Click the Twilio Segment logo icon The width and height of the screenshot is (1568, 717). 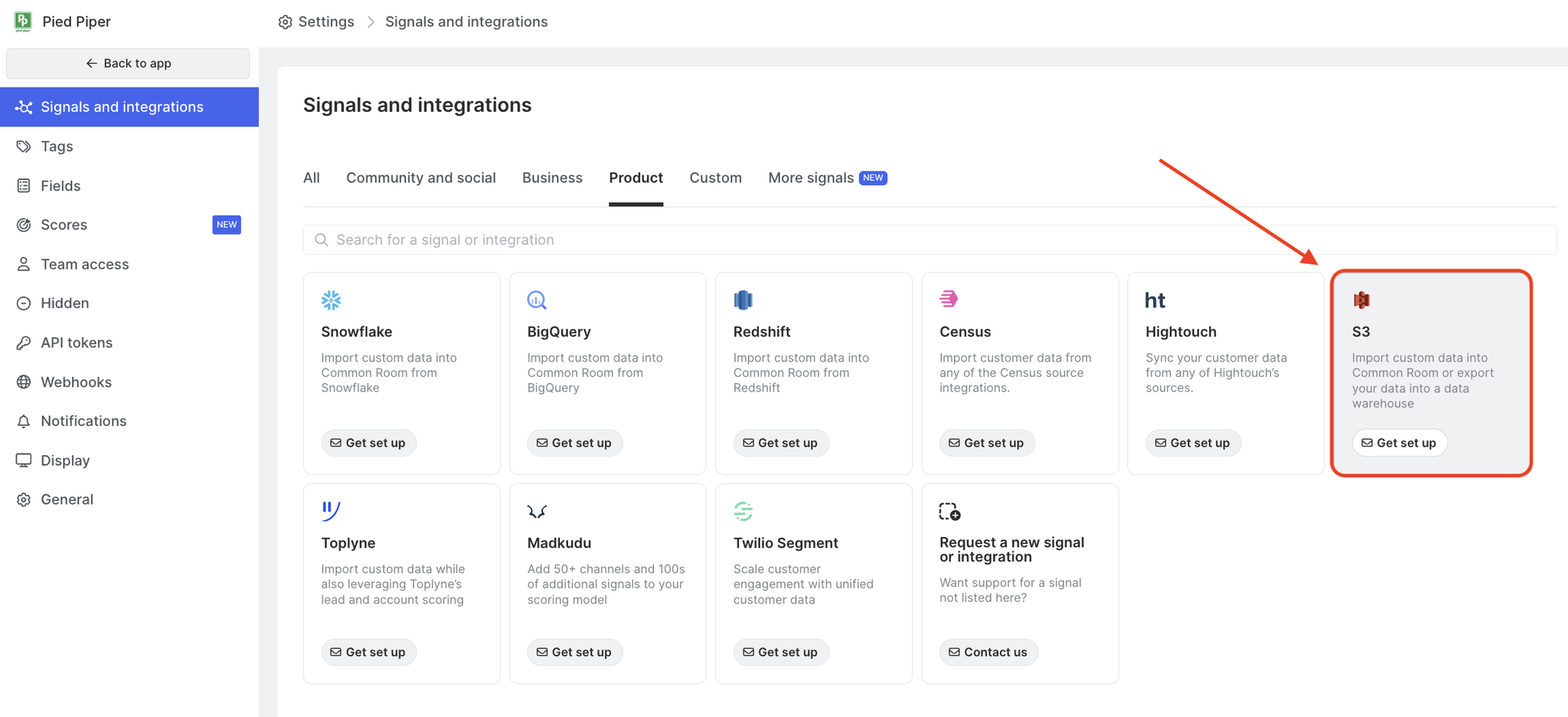(743, 511)
